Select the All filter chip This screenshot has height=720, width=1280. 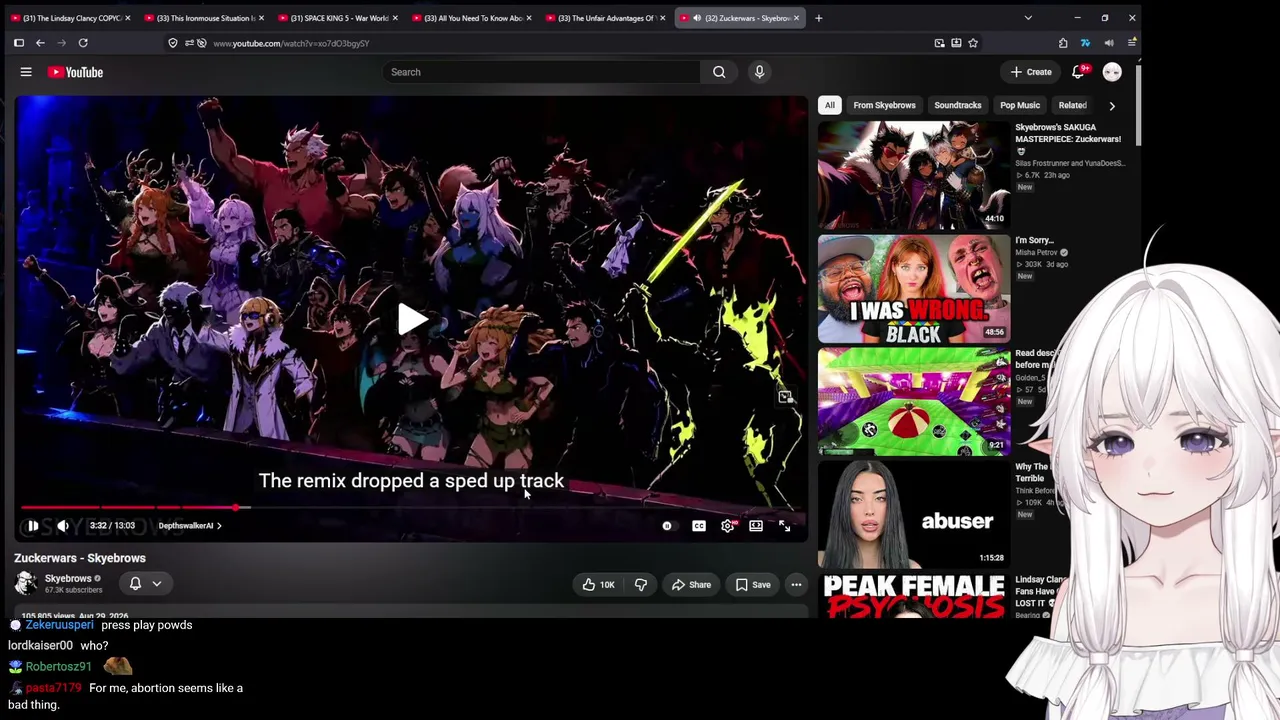tap(829, 105)
